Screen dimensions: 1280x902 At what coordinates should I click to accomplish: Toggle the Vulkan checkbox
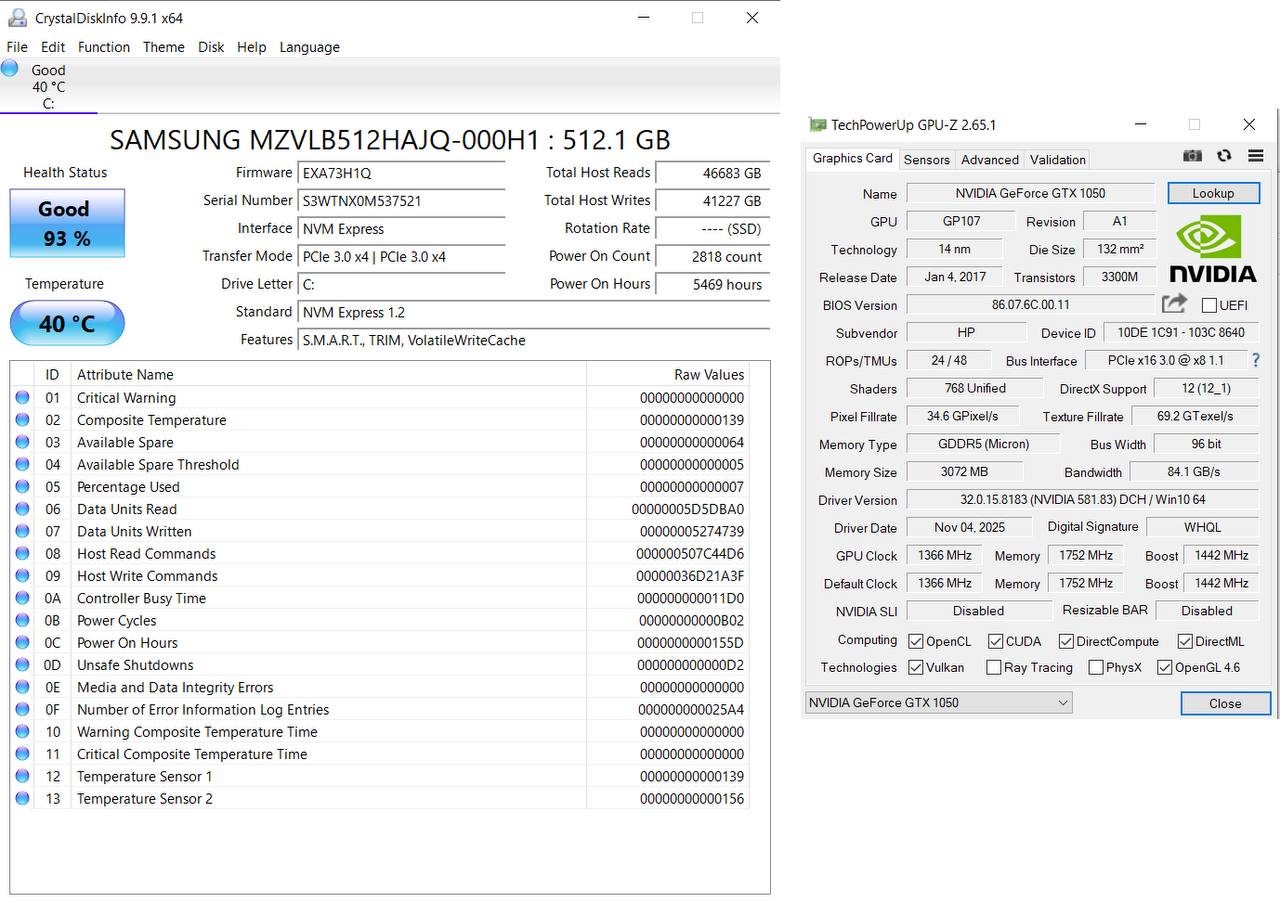pos(916,667)
